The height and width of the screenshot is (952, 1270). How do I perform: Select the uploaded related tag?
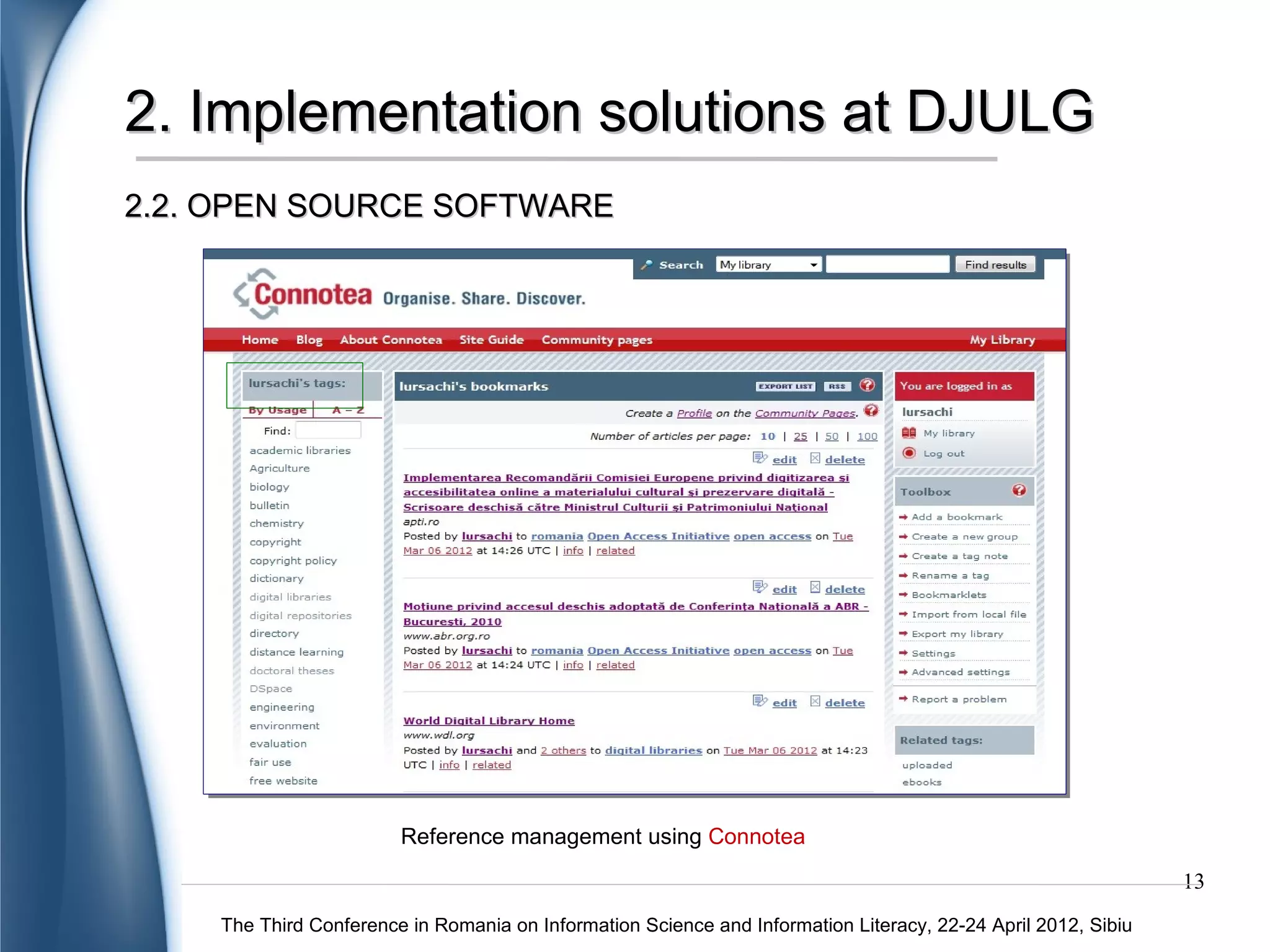coord(927,765)
